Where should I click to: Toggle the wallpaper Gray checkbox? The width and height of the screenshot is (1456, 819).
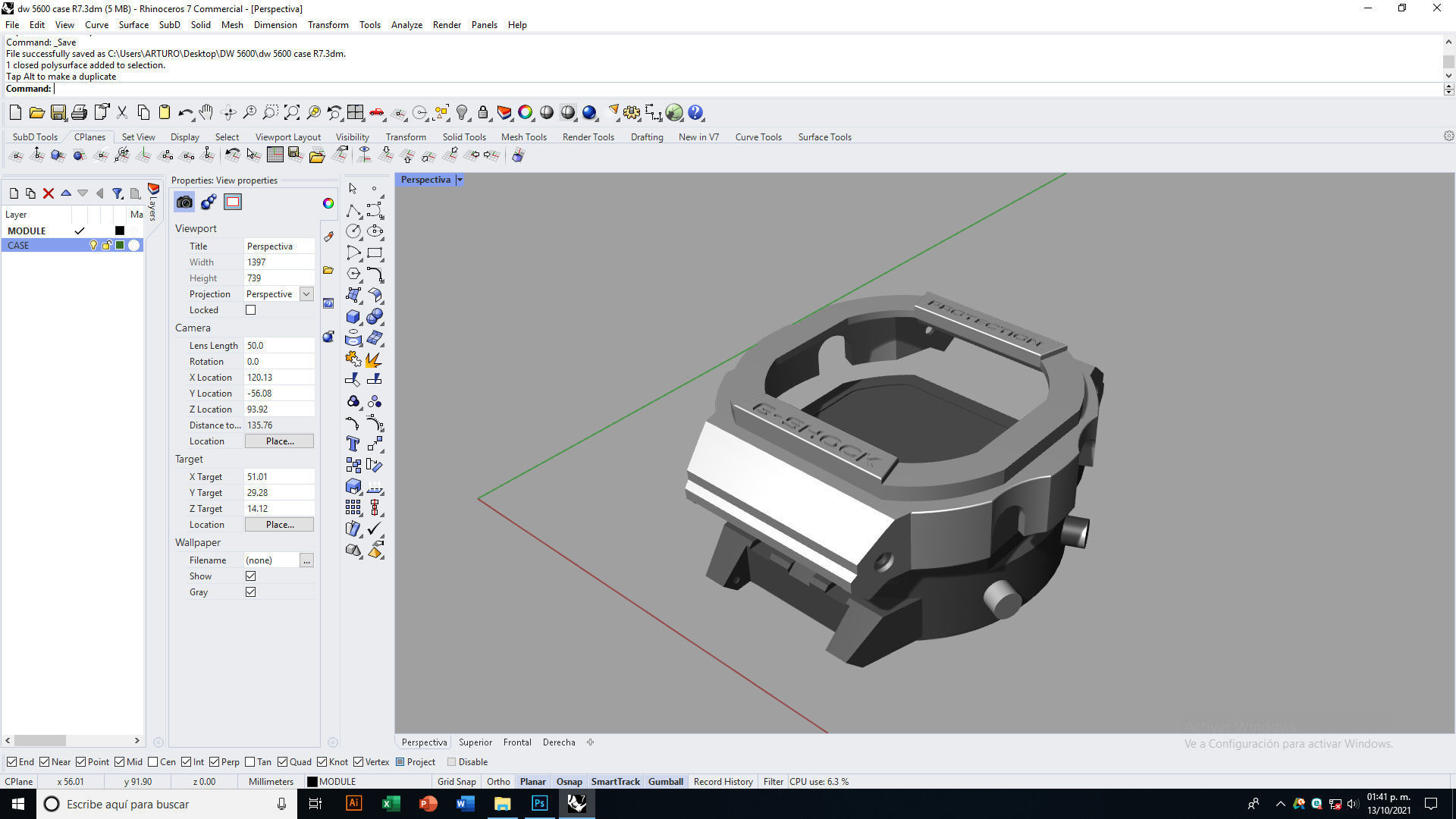[x=251, y=592]
